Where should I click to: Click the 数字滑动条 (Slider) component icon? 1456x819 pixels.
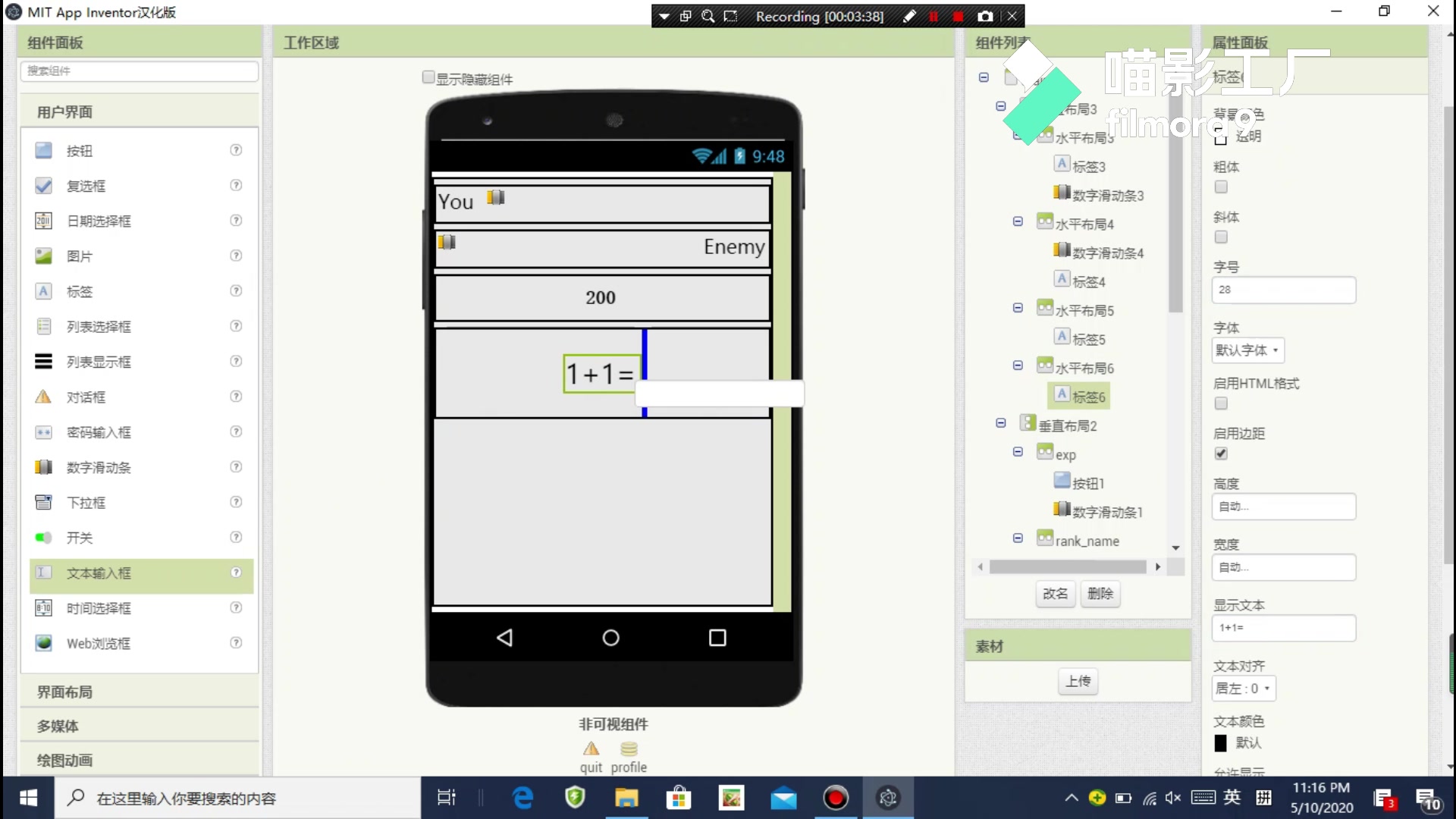pos(45,467)
